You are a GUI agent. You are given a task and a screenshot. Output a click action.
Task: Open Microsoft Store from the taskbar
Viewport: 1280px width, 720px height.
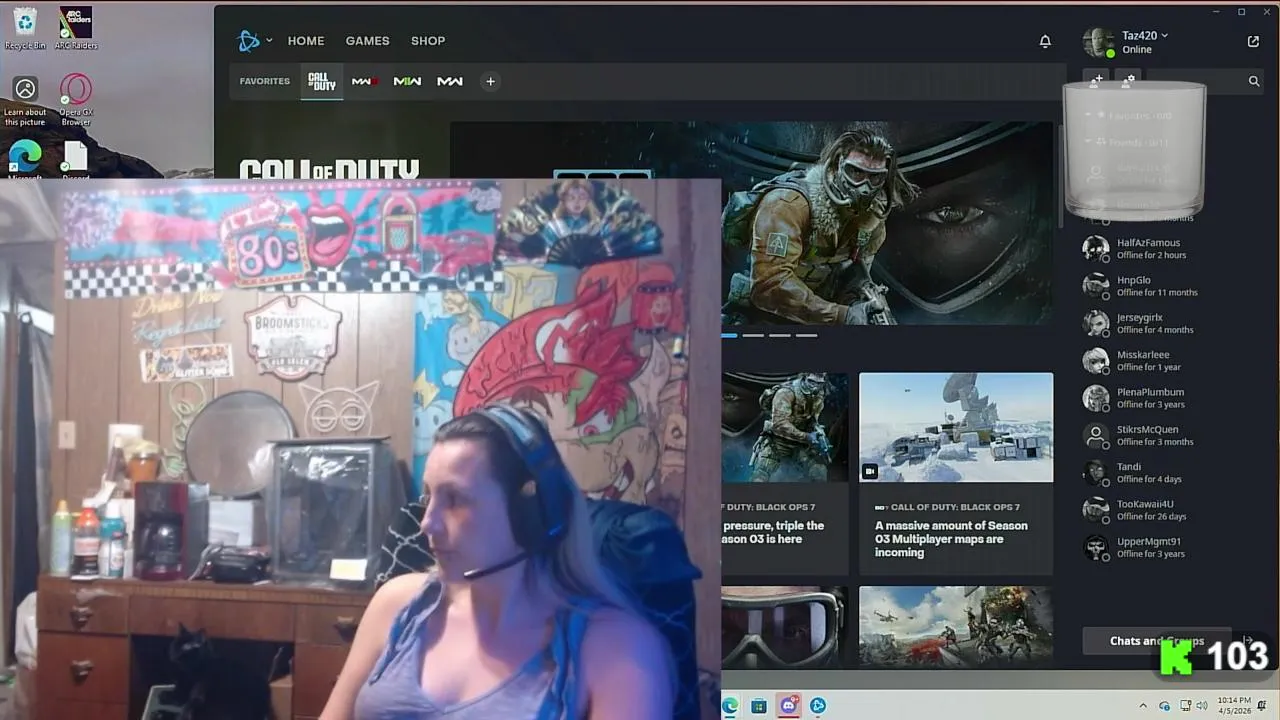click(x=759, y=706)
